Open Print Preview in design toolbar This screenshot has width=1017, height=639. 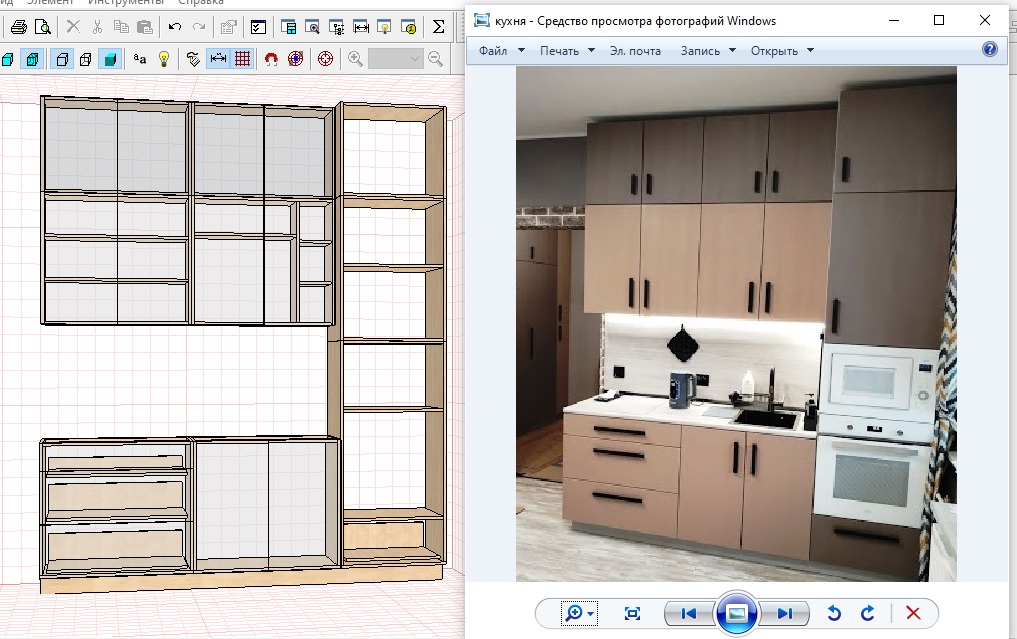click(42, 27)
